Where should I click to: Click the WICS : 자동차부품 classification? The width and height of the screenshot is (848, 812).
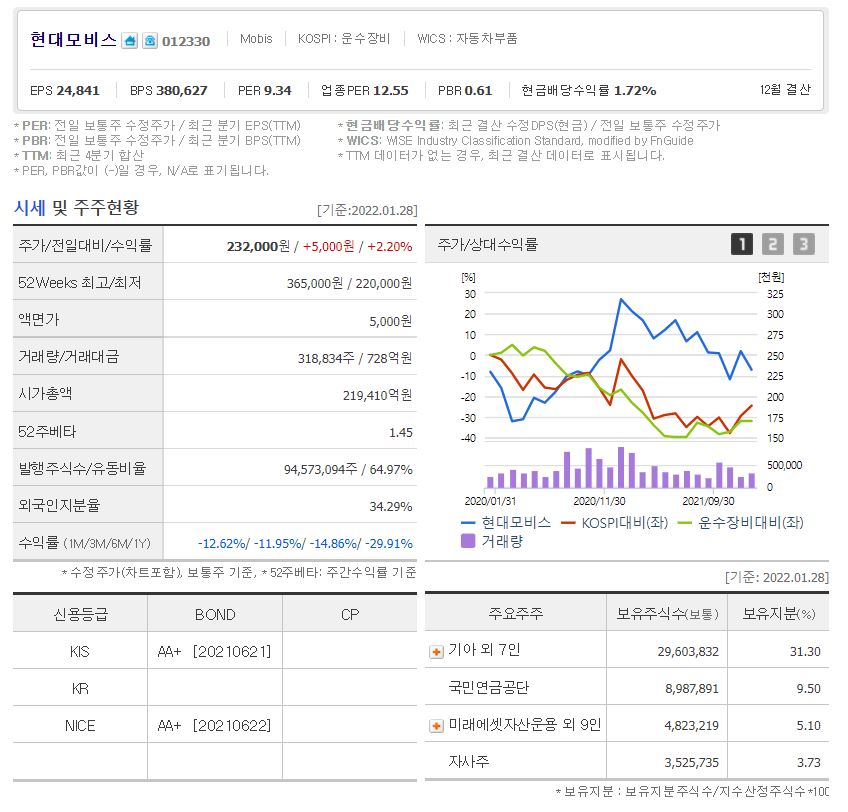coord(467,38)
